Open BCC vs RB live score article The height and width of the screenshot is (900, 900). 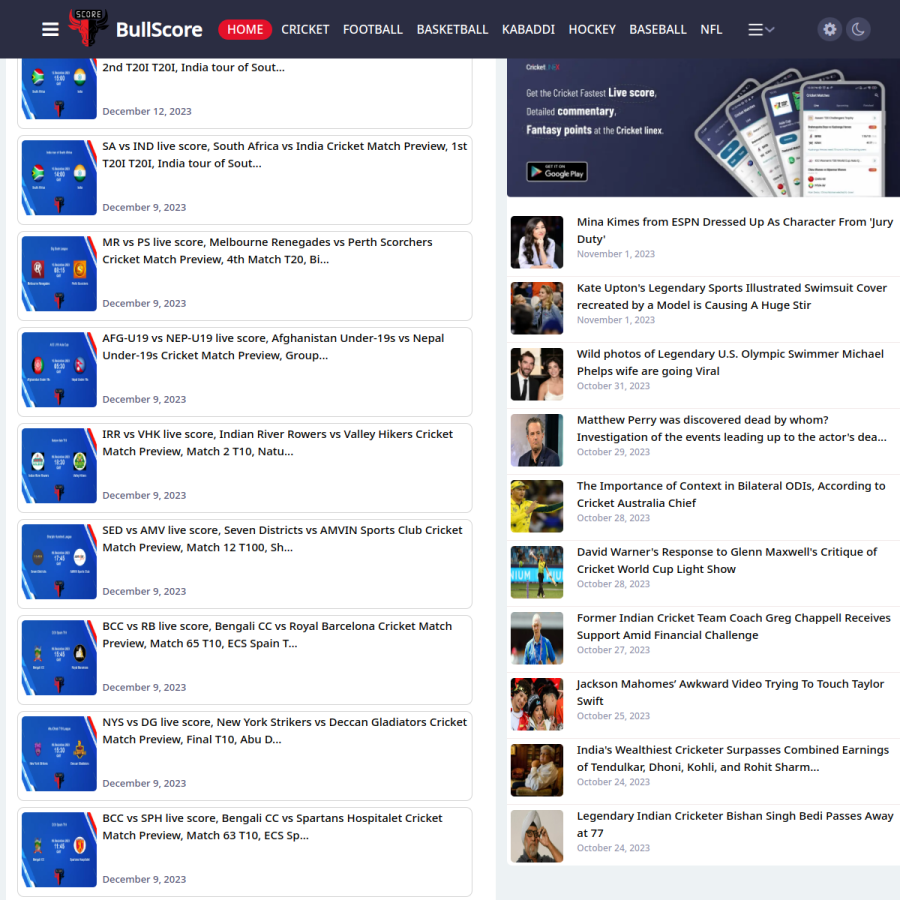coord(277,634)
